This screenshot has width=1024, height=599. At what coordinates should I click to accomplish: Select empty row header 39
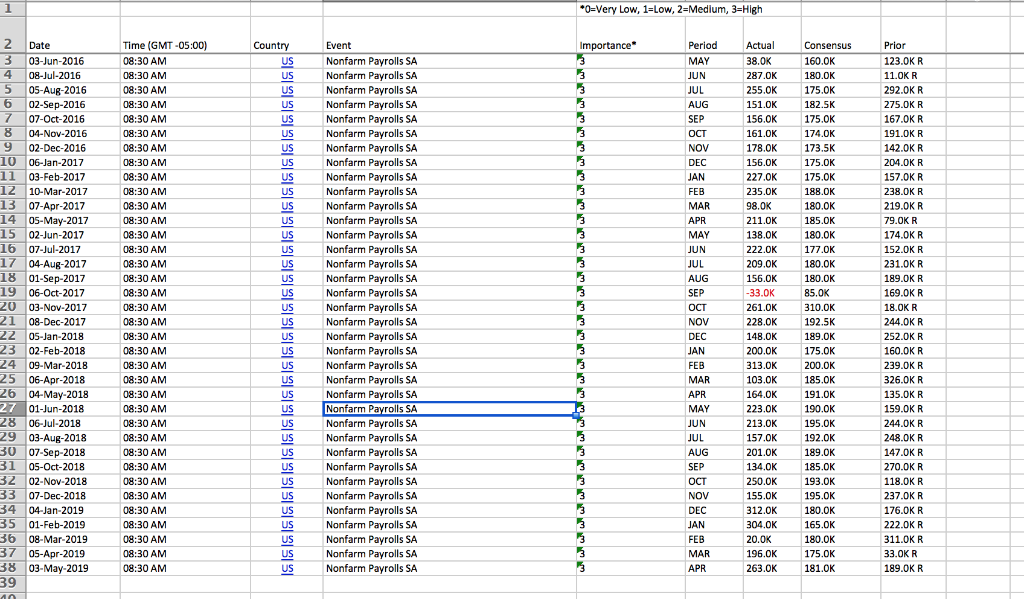click(12, 583)
